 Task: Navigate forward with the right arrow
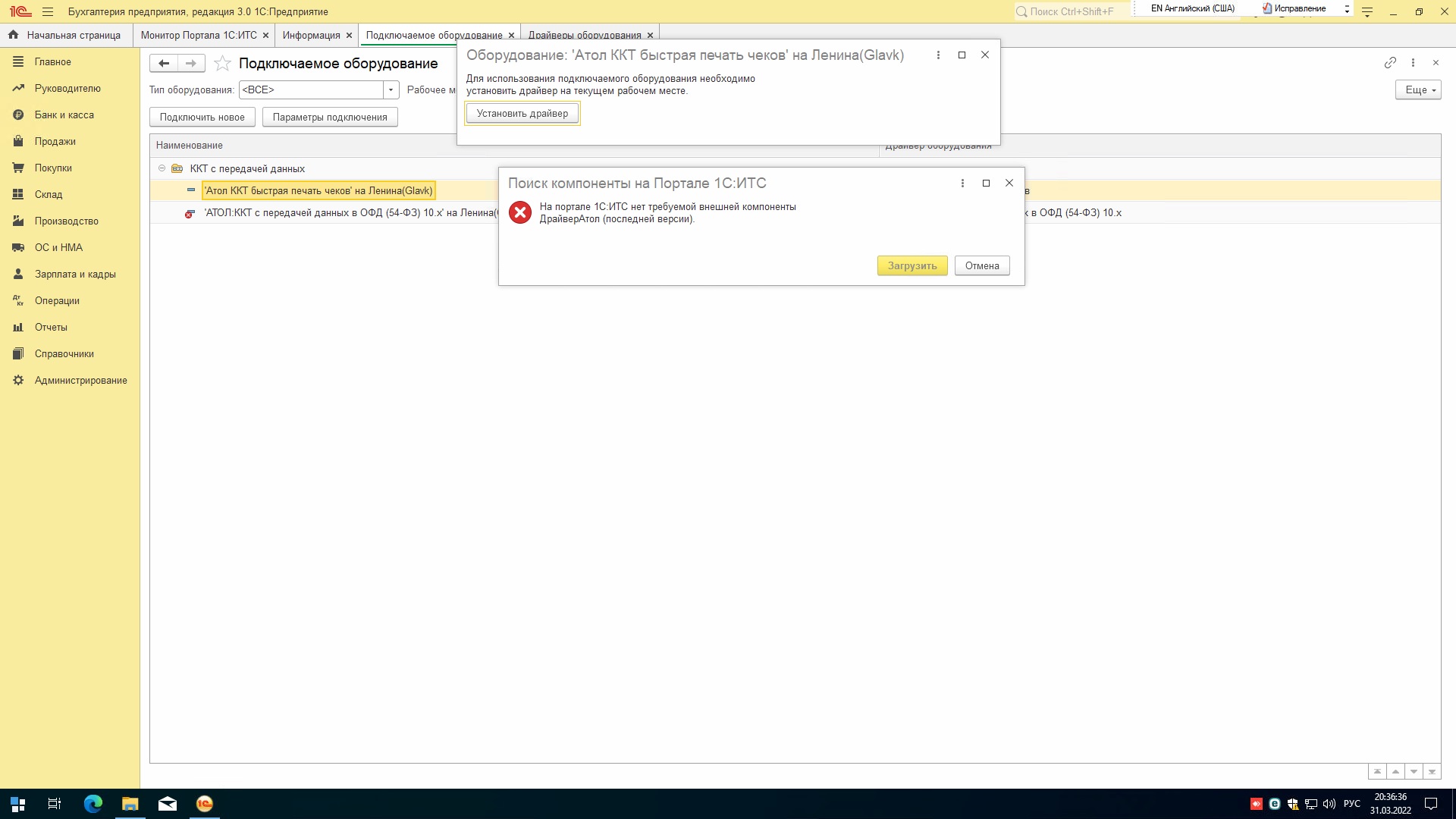click(191, 63)
